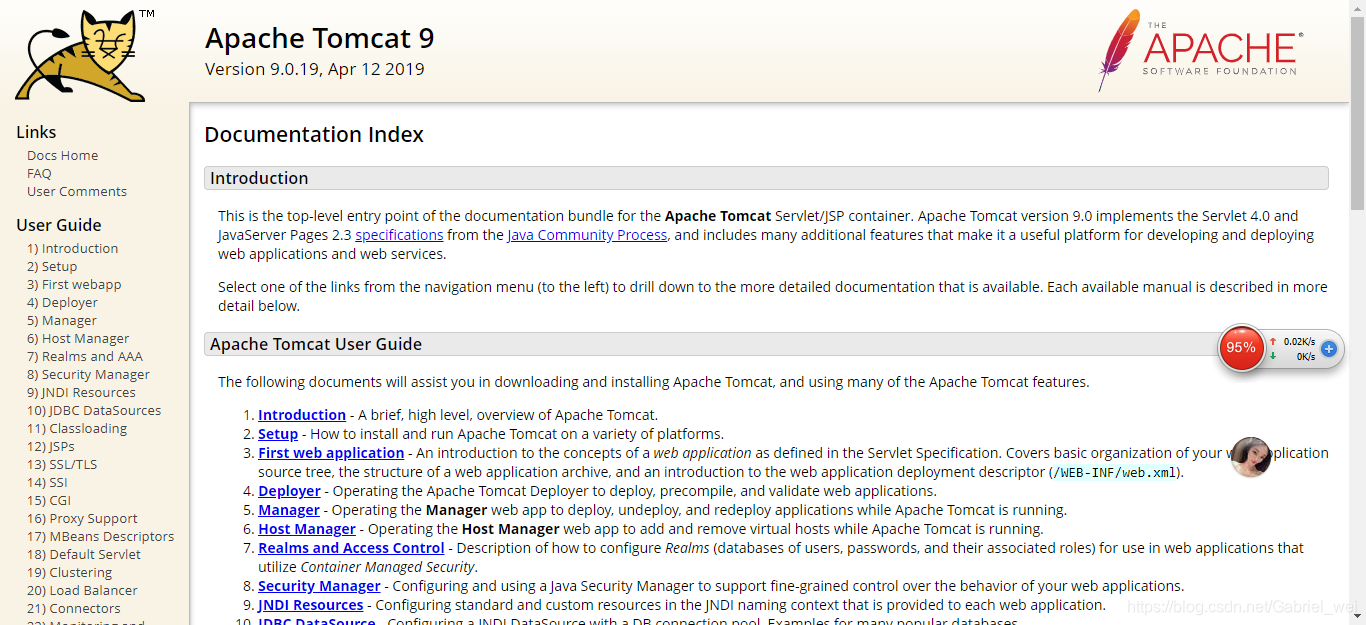Click the Links sidebar heading
Viewport: 1366px width, 625px height.
[36, 132]
